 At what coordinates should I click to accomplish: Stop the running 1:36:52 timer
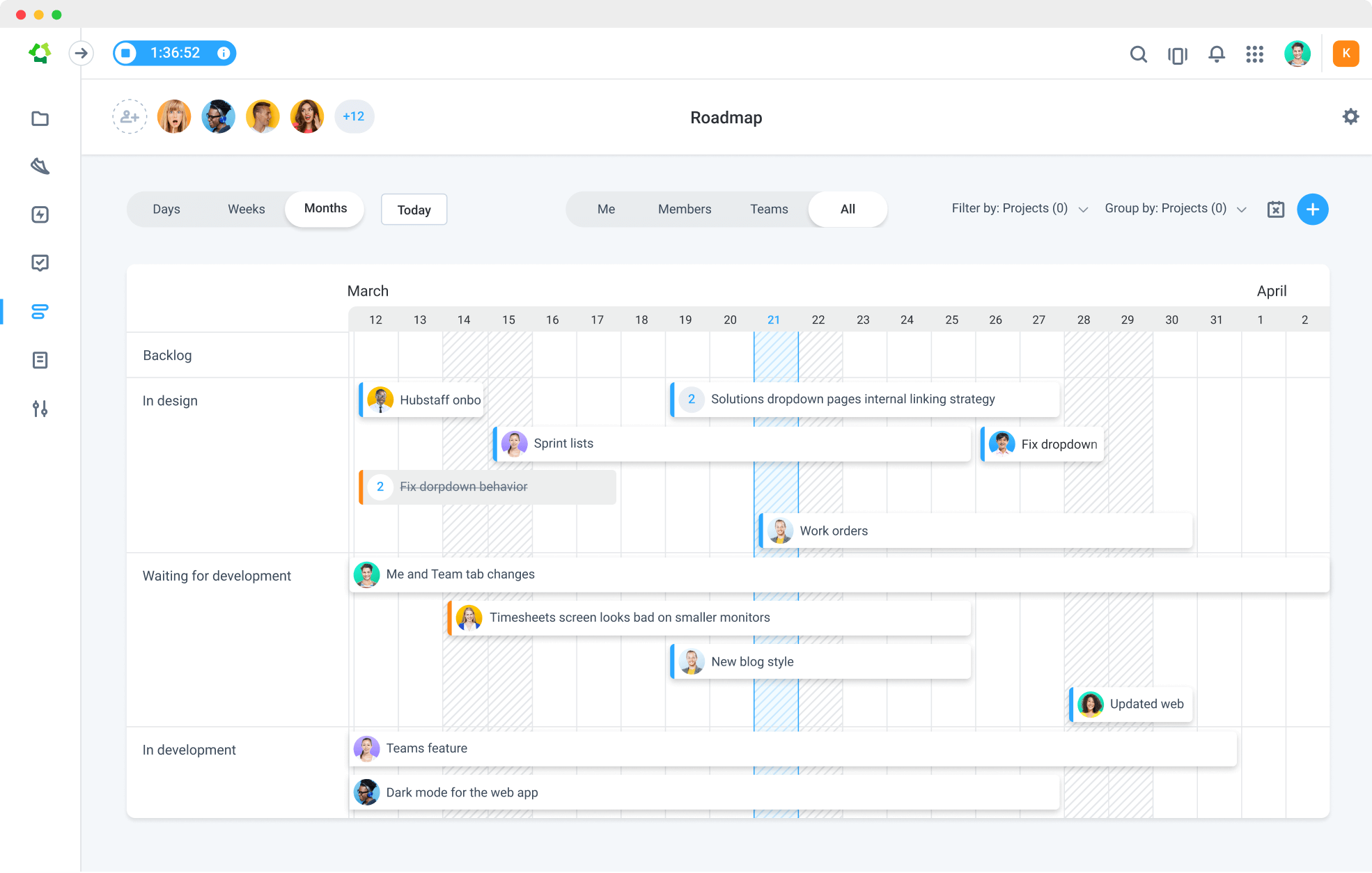pyautogui.click(x=126, y=53)
